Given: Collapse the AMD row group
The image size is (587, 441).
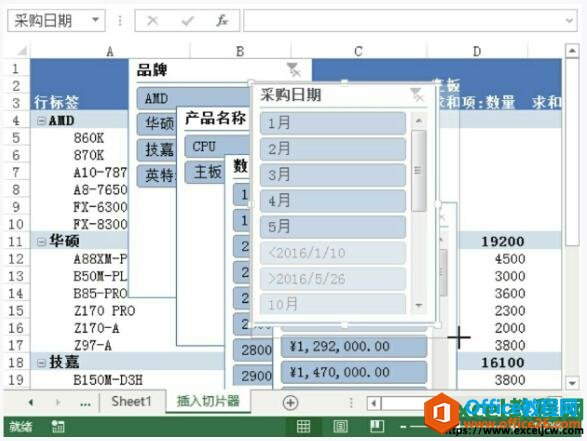Looking at the screenshot, I should pos(42,121).
